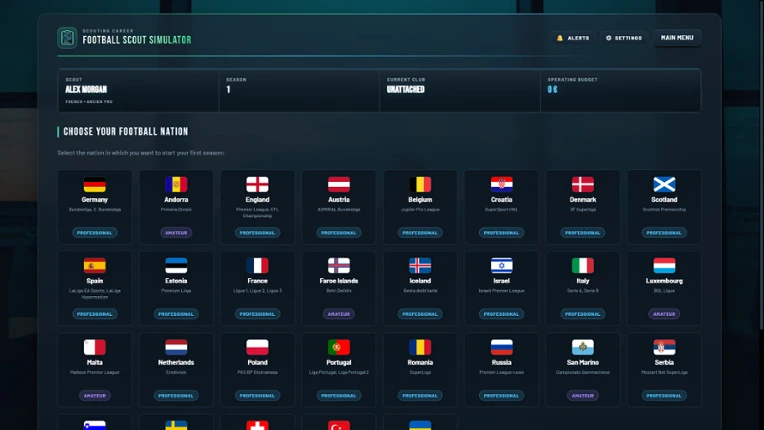Click the page scrollbar on right edge
Screen dimensions: 764x430
click(761, 165)
